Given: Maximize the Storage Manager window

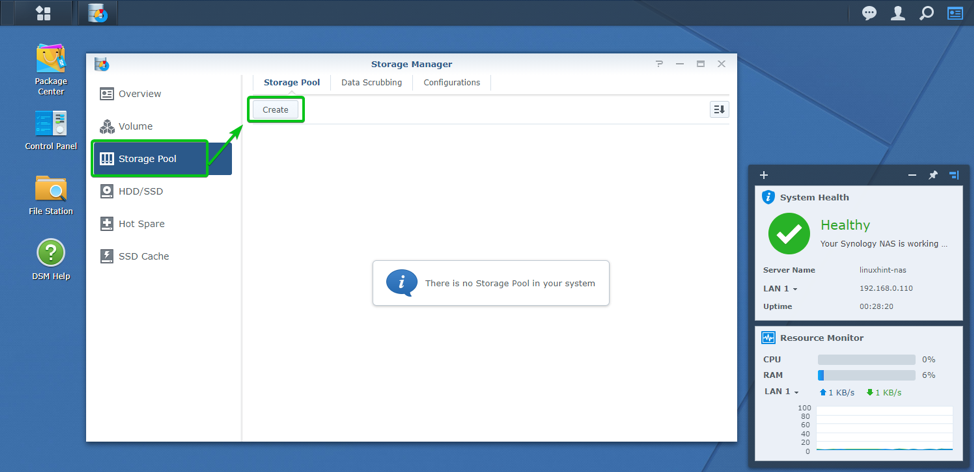Looking at the screenshot, I should click(701, 64).
